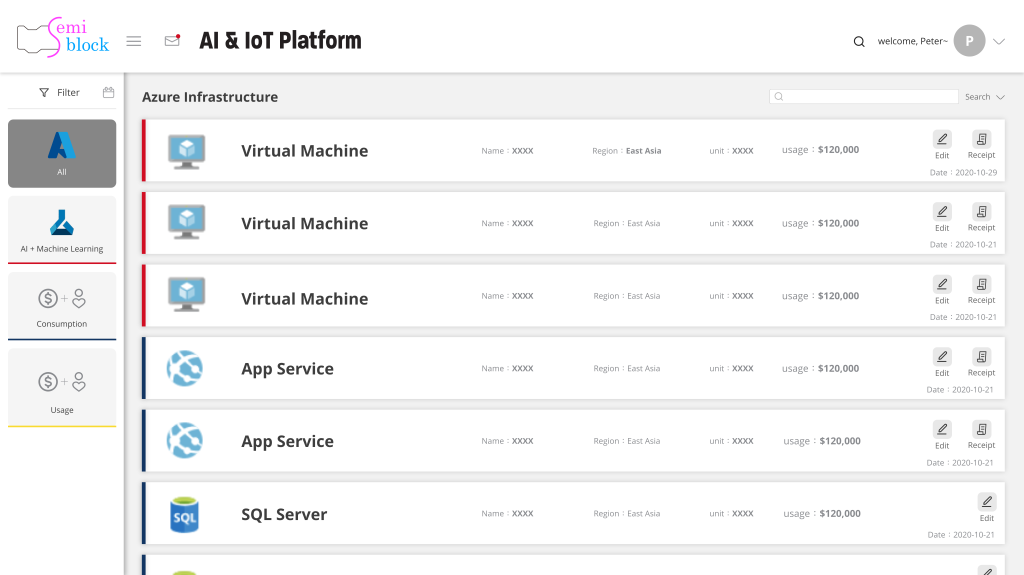Open Receipt for first App Service row
Screen dimensions: 1024x575
pos(982,363)
